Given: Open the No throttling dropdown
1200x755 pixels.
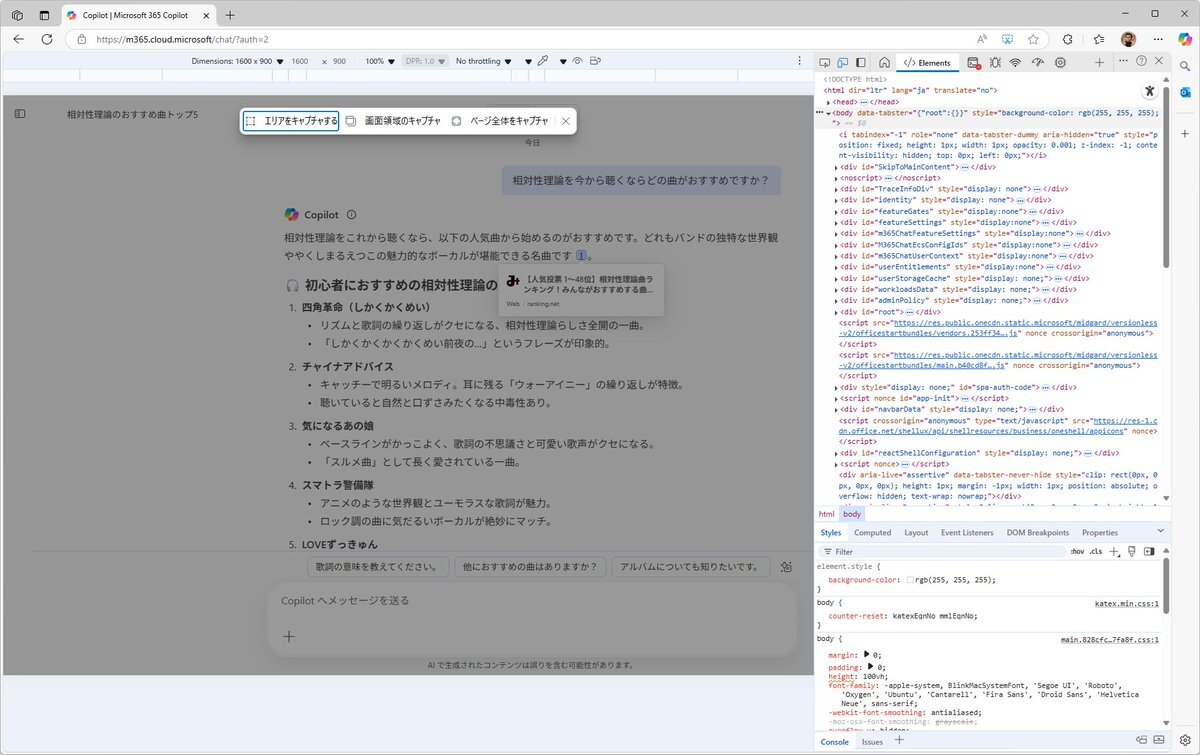Looking at the screenshot, I should [483, 61].
